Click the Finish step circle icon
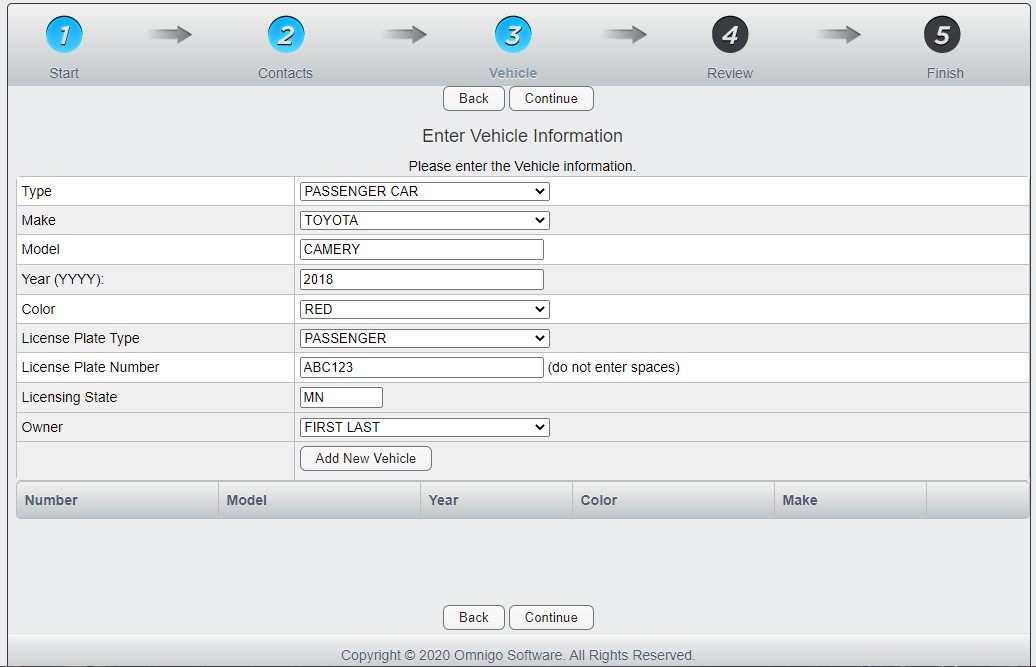The image size is (1036, 667). click(941, 33)
